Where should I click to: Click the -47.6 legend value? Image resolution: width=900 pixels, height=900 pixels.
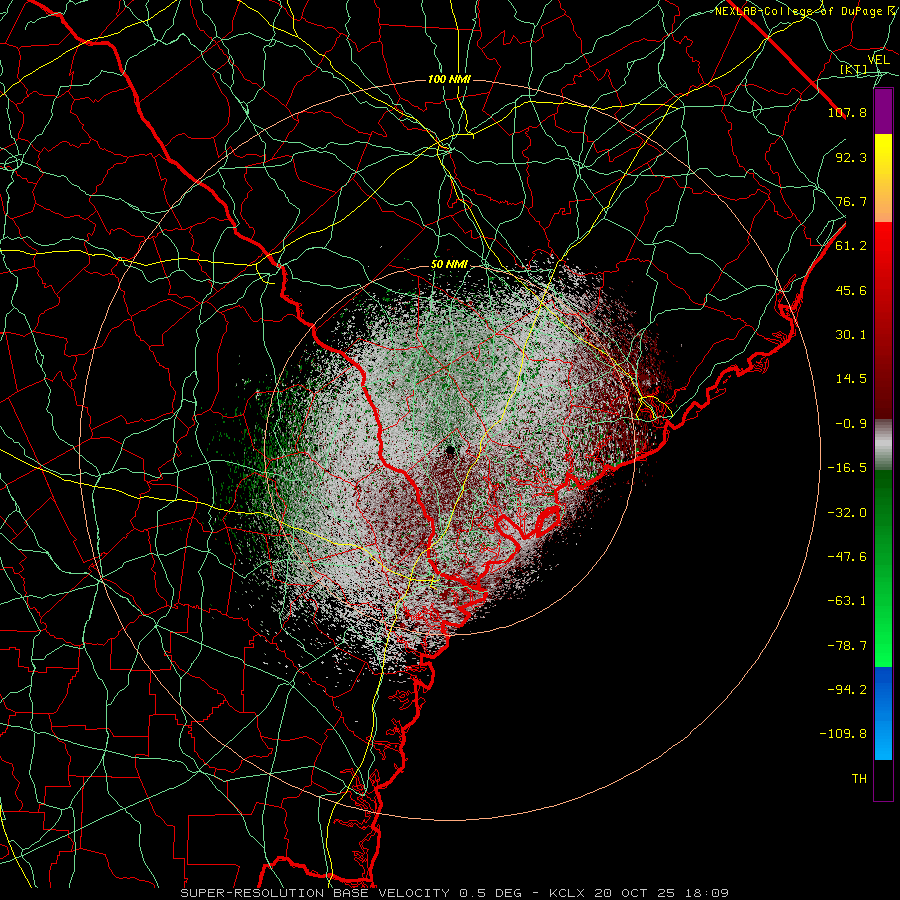coord(847,557)
